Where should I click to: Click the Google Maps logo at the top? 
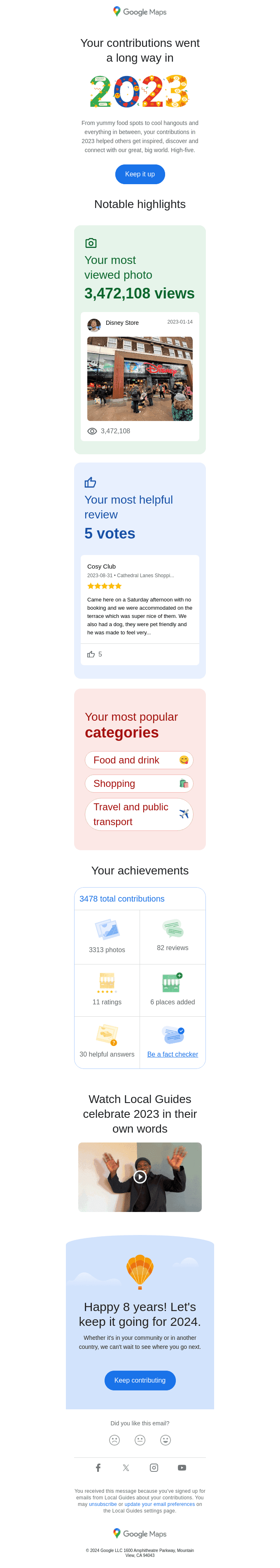pos(140,11)
